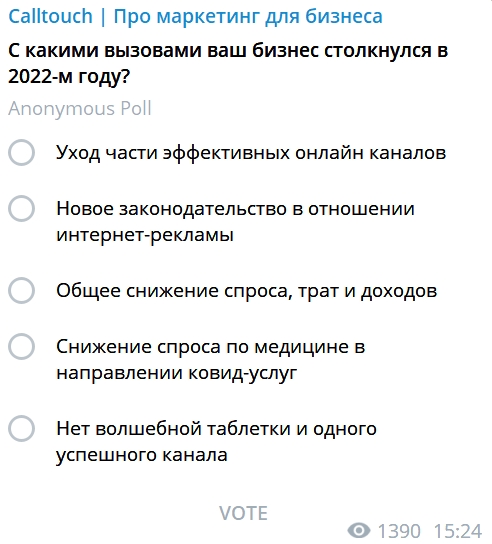Image resolution: width=492 pixels, height=544 pixels.
Task: Click the 1390 views counter
Action: (x=399, y=531)
